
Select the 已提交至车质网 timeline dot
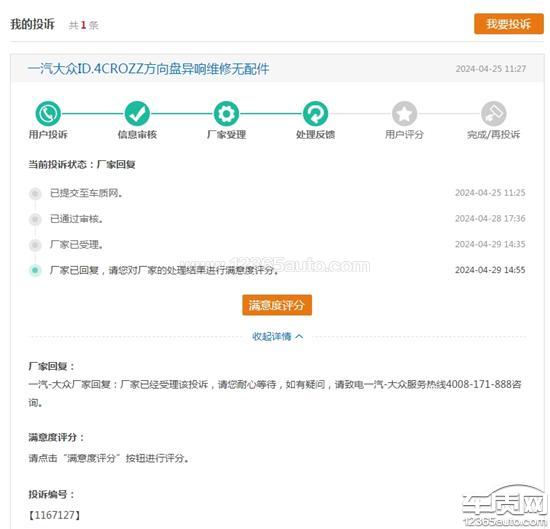(35, 193)
